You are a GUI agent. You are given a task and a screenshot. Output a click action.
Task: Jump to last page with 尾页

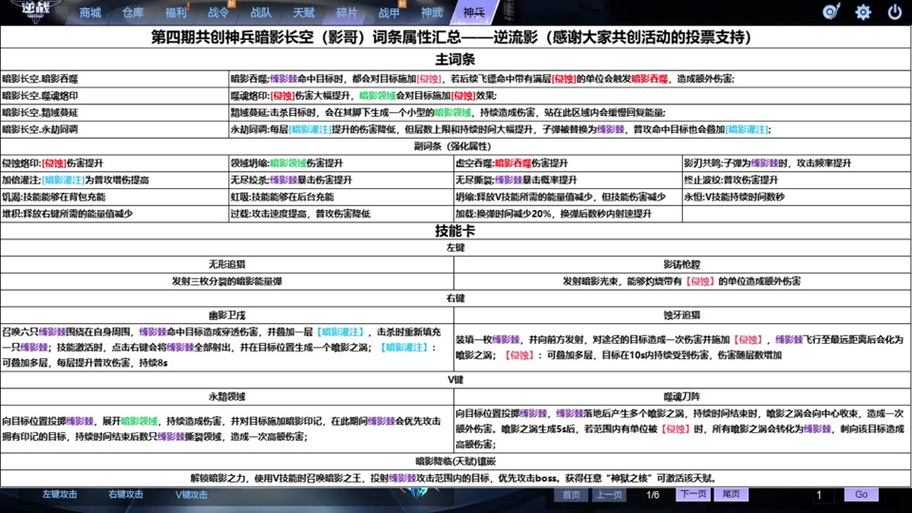click(731, 494)
